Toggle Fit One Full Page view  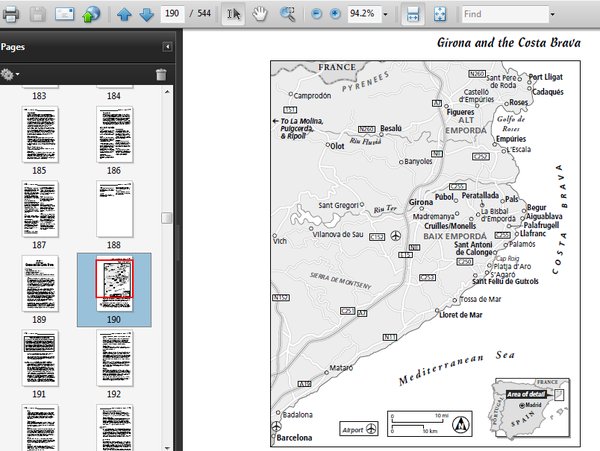click(x=440, y=15)
